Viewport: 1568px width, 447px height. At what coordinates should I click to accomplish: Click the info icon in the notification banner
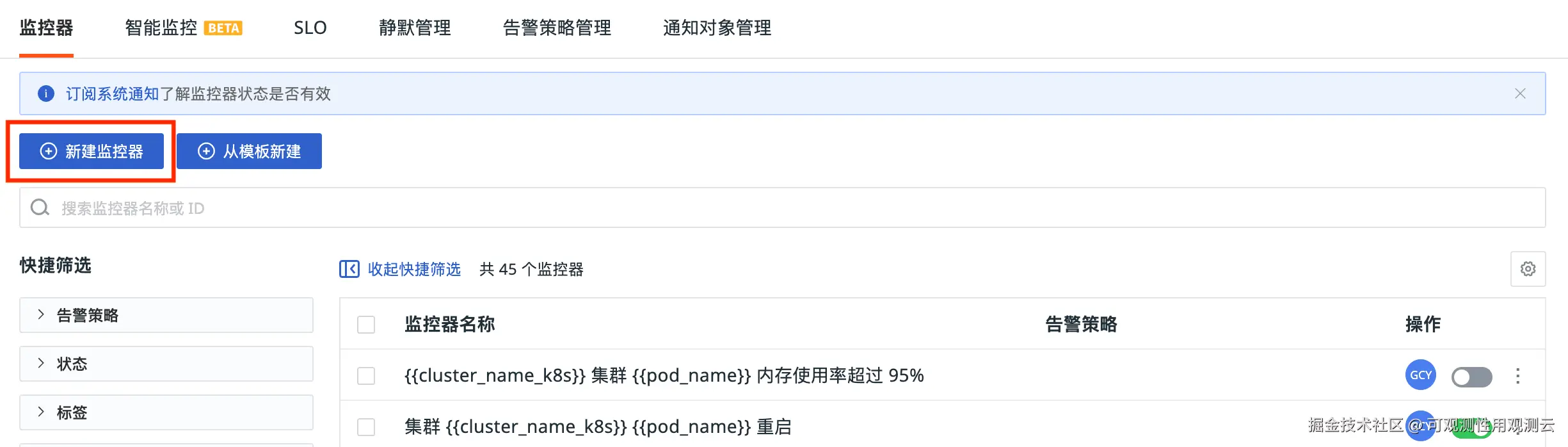coord(46,94)
